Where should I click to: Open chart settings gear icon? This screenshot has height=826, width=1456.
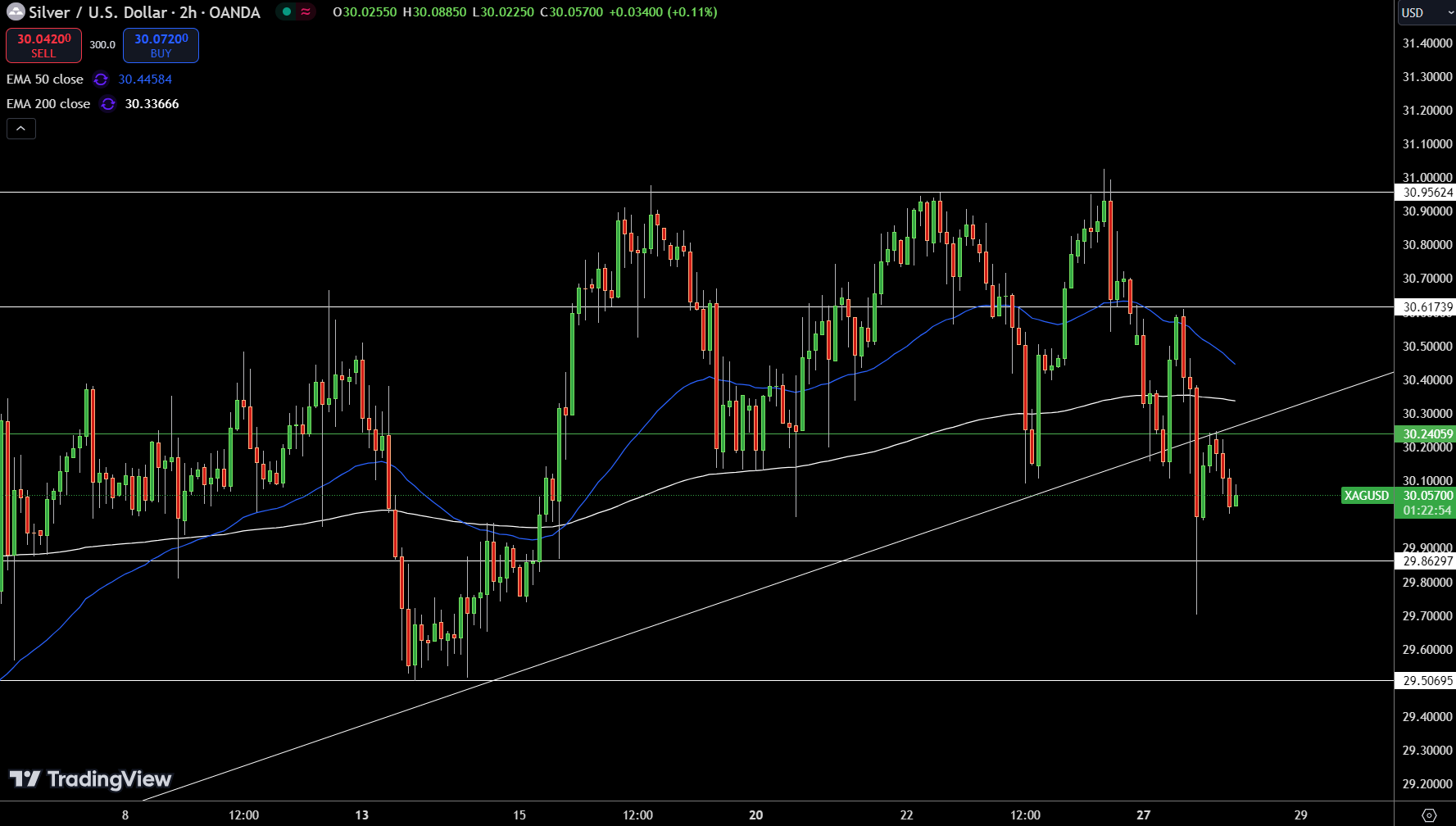pos(1429,815)
